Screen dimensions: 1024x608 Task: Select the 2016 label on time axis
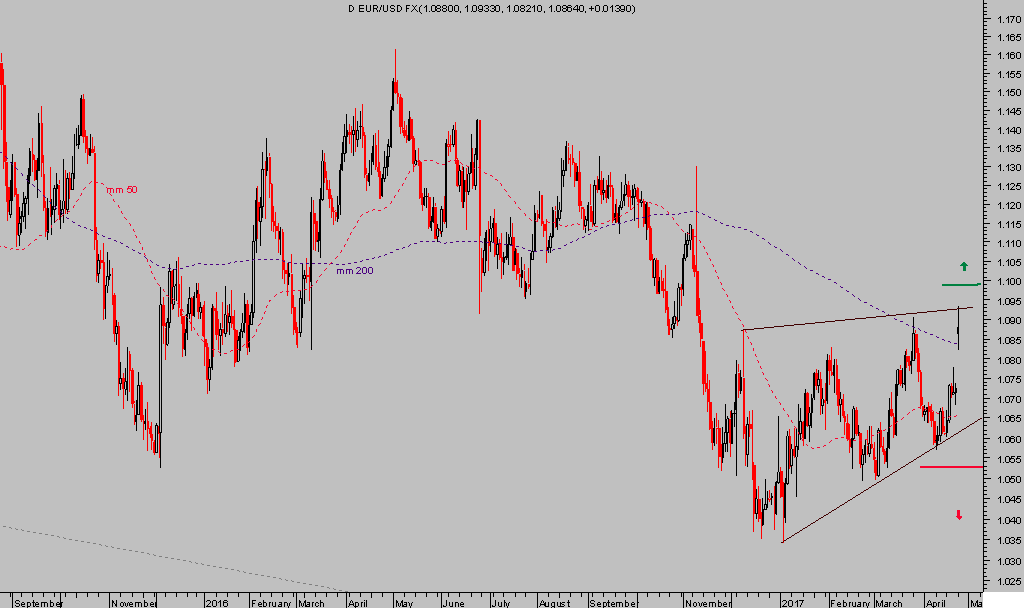tap(217, 603)
